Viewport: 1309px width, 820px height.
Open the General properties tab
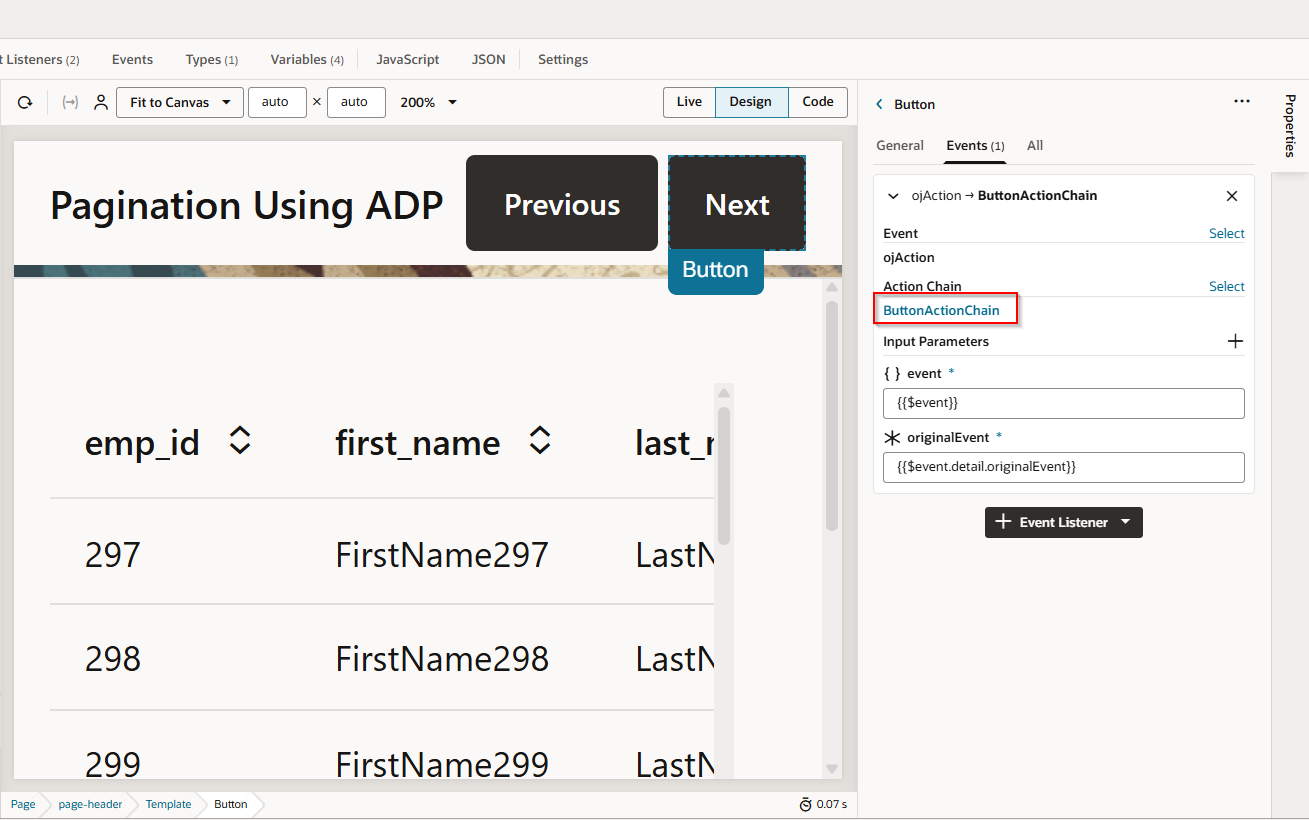pos(900,145)
